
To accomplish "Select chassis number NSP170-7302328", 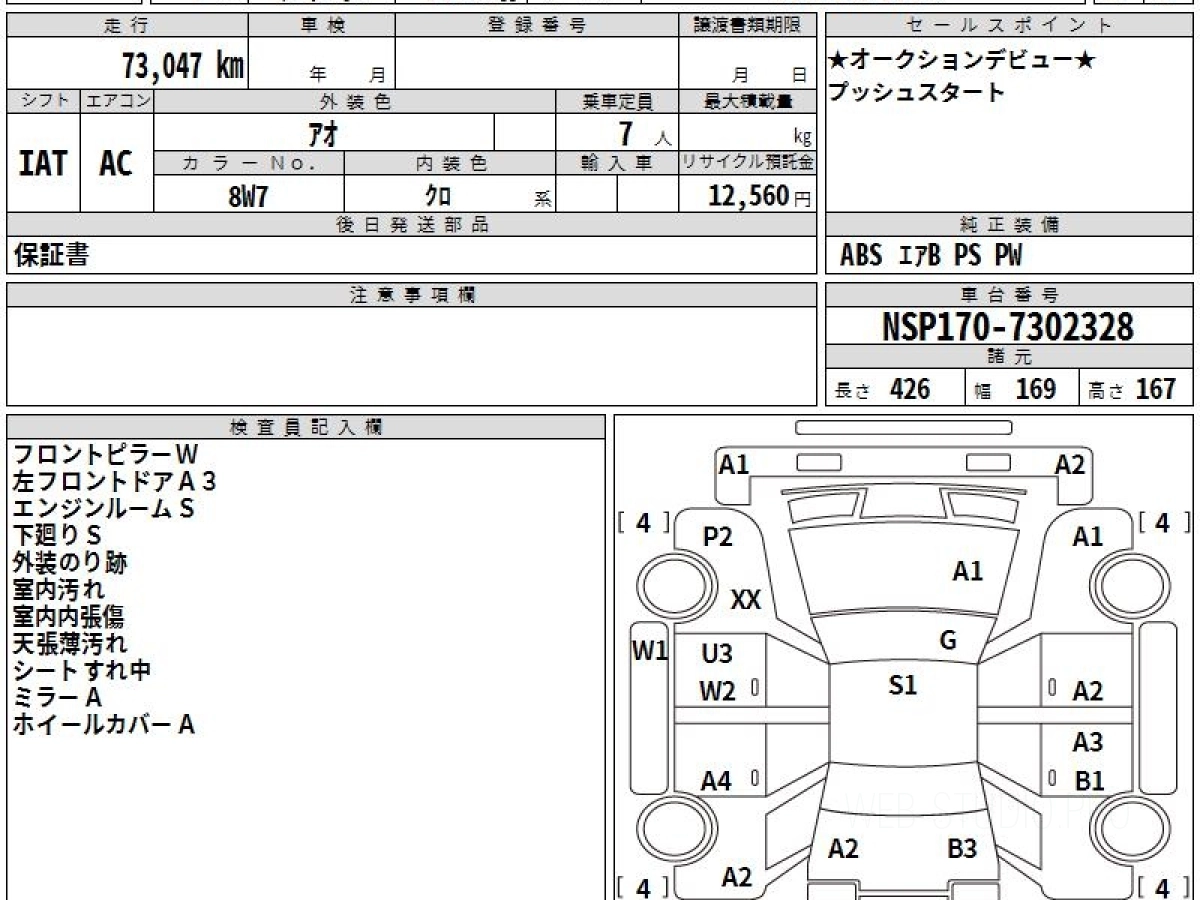I will 1008,326.
